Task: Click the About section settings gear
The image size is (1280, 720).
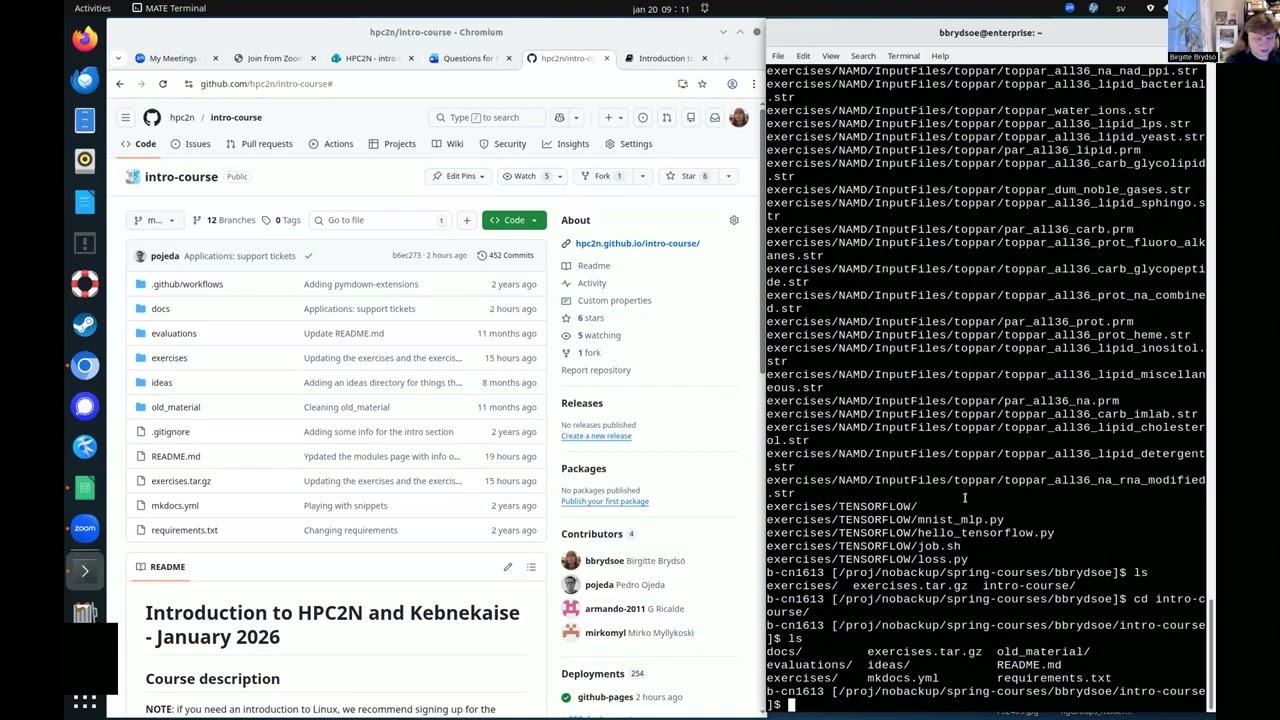Action: point(734,220)
